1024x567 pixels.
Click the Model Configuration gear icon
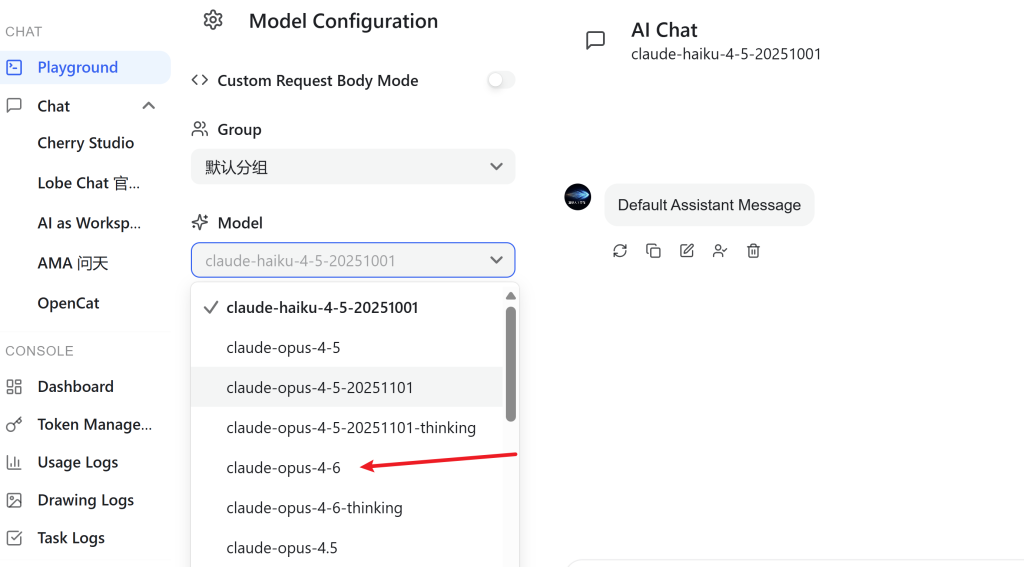tap(213, 20)
